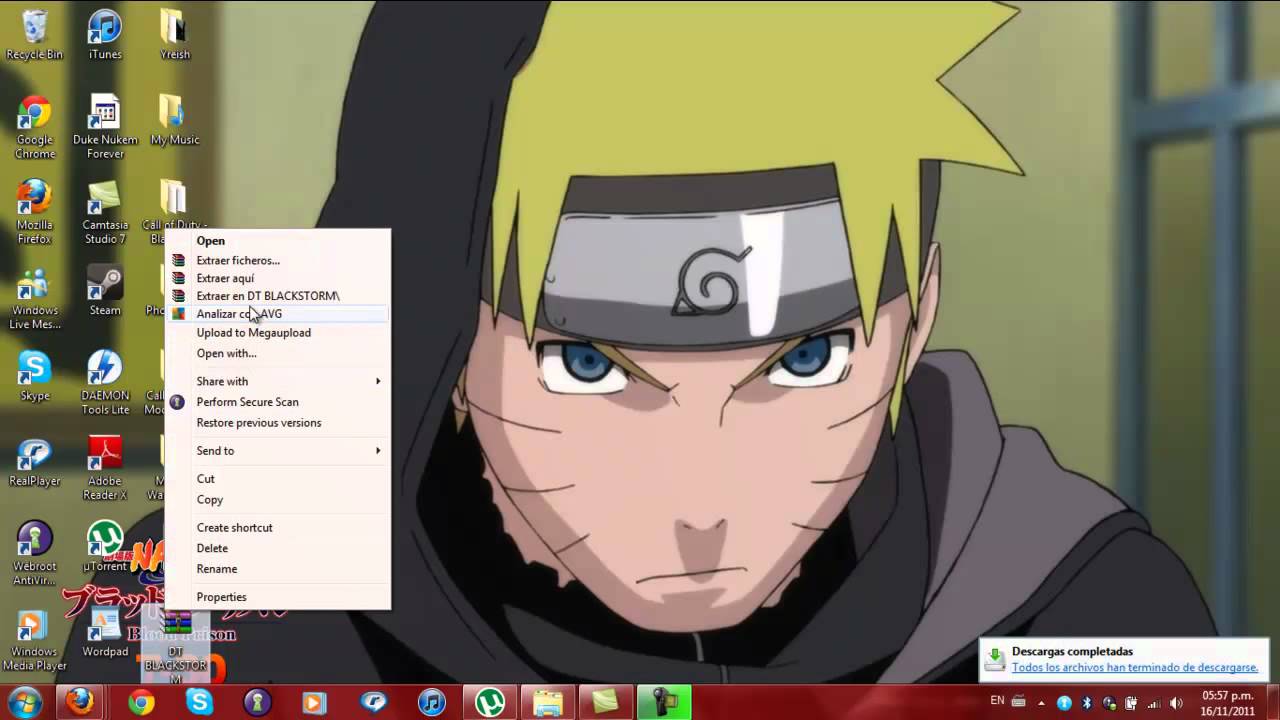
Task: Choose Analizar con AVG menu entry
Action: tap(278, 314)
